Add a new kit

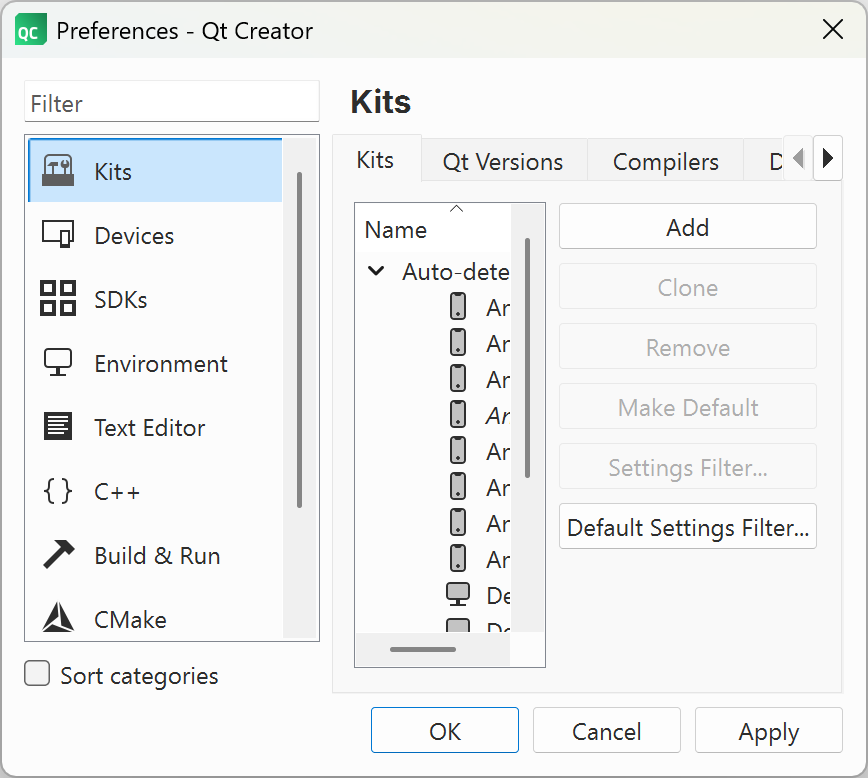[688, 226]
